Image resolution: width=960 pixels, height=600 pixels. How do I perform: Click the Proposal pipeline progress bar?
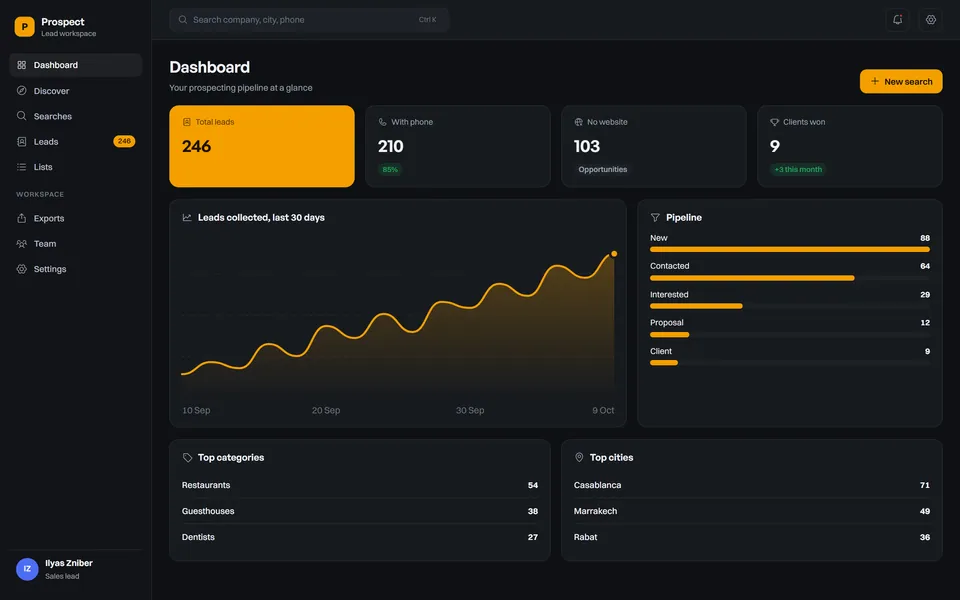click(x=790, y=334)
